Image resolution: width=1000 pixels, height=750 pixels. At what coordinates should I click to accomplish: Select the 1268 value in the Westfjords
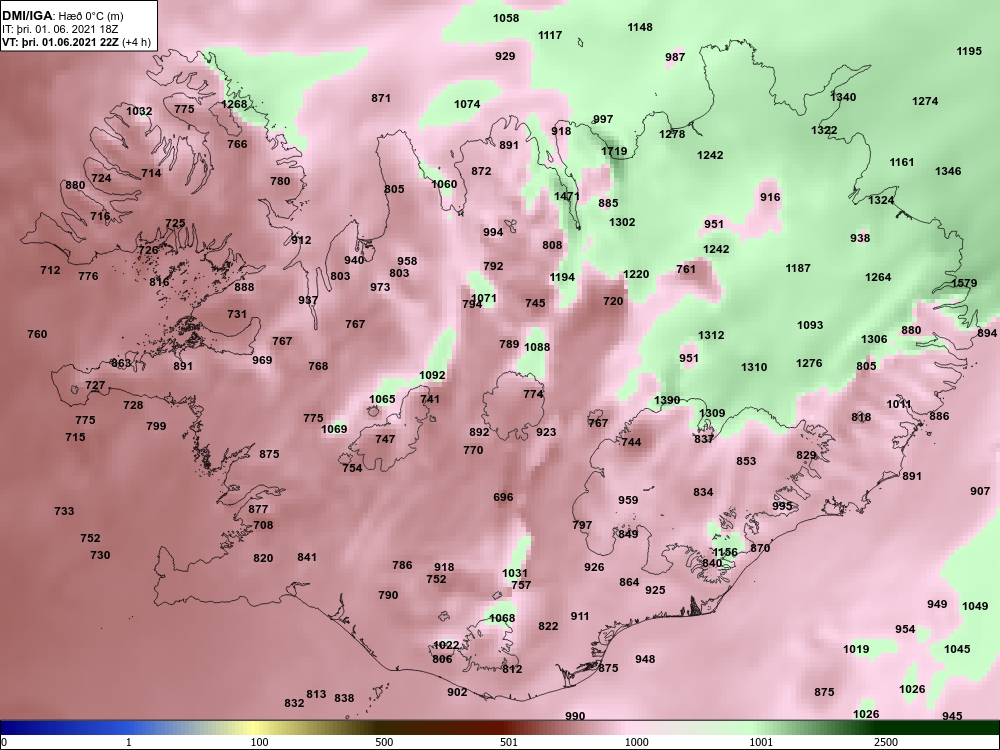click(234, 105)
